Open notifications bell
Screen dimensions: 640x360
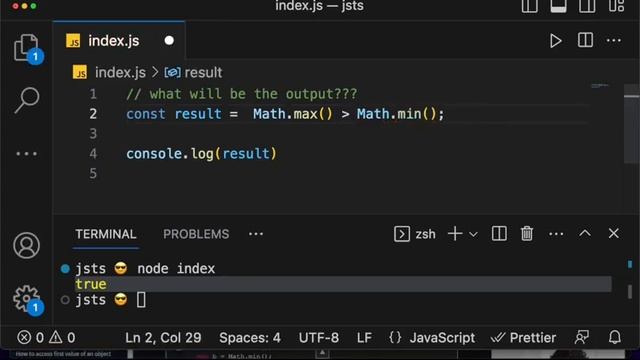click(615, 338)
